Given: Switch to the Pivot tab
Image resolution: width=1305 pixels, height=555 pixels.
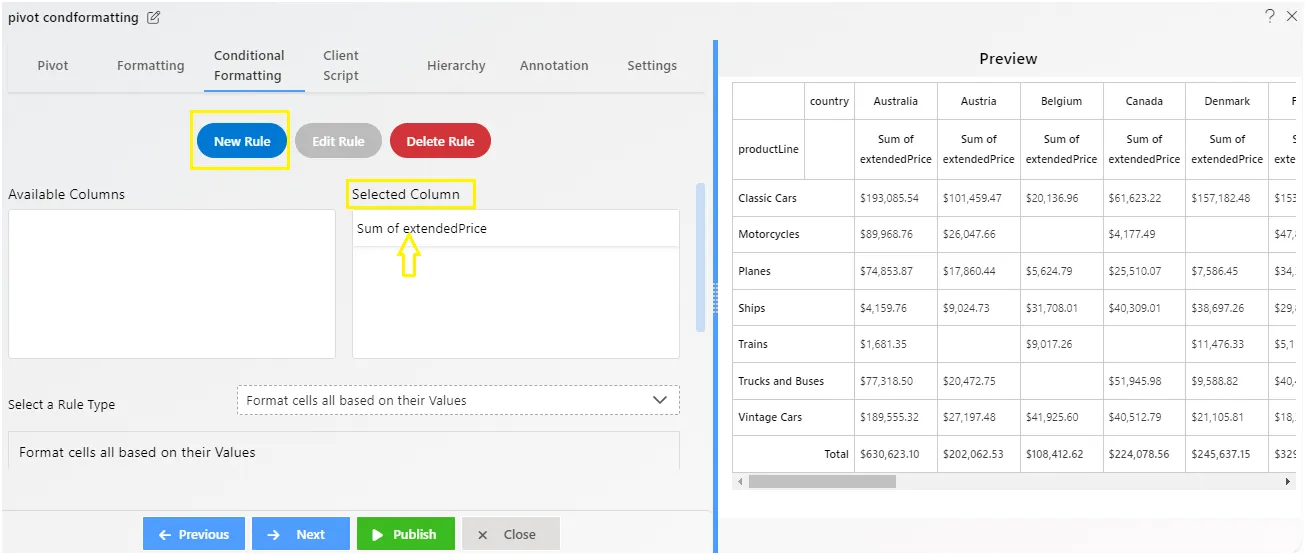Looking at the screenshot, I should 53,65.
